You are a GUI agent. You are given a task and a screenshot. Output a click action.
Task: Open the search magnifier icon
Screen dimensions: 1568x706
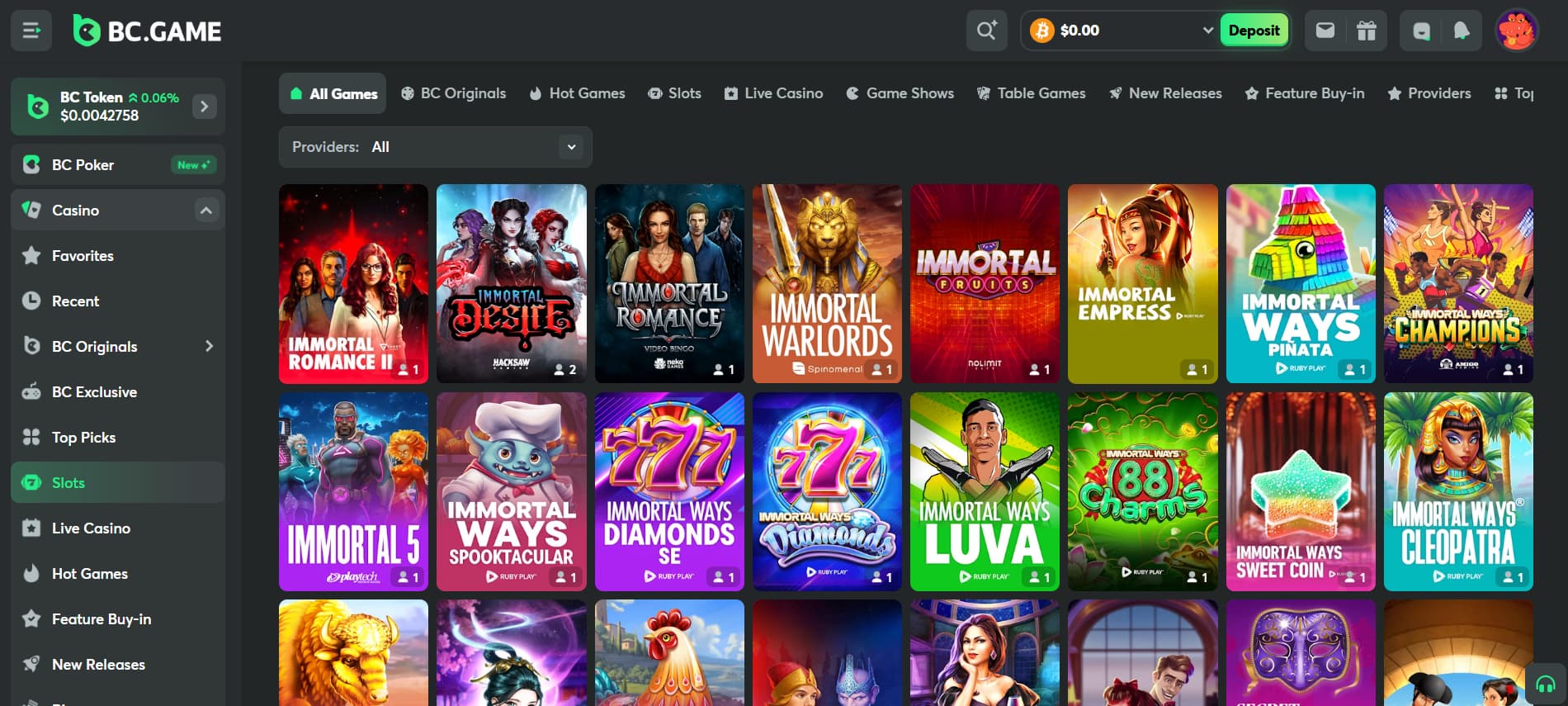(987, 31)
